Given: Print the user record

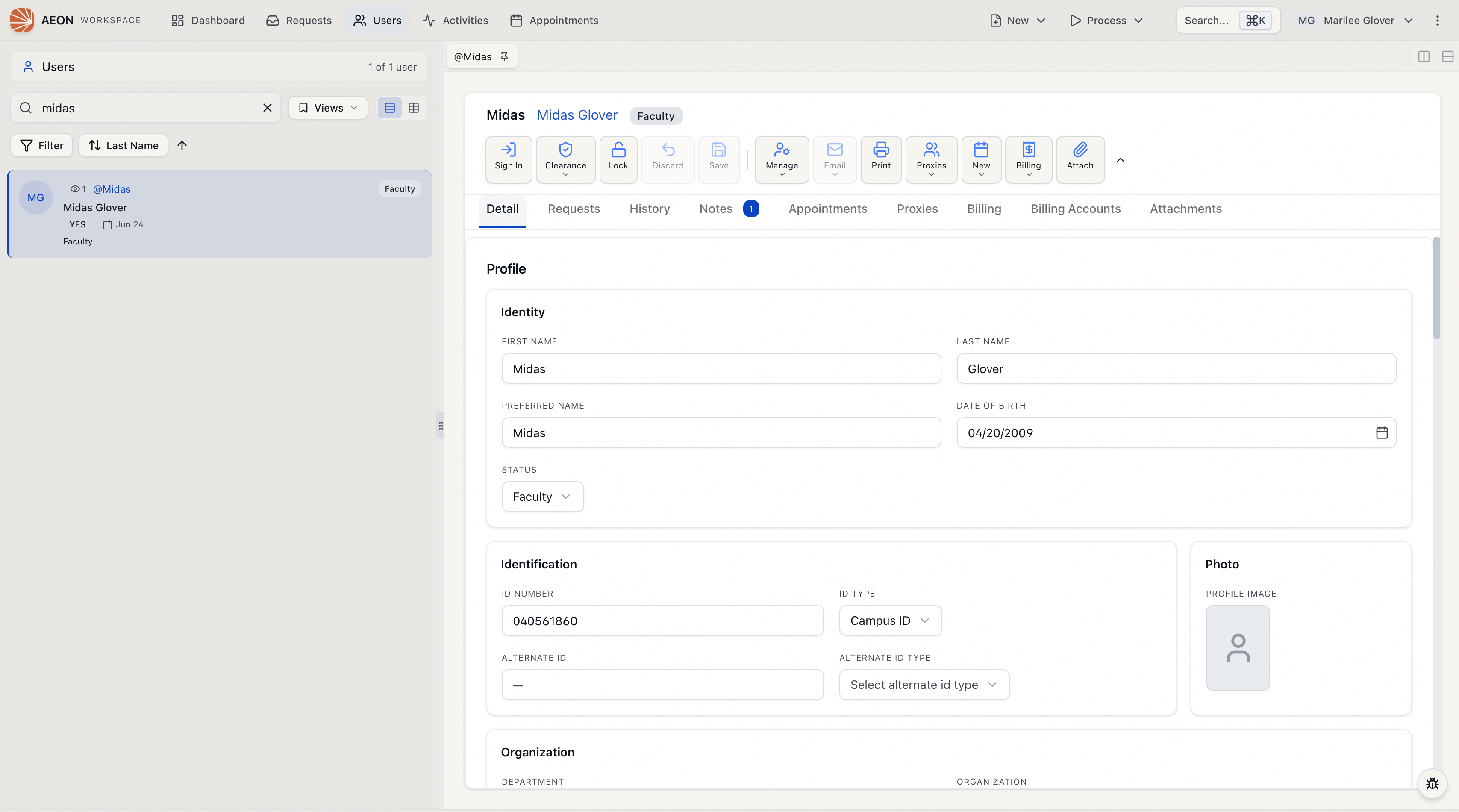Looking at the screenshot, I should tap(881, 159).
